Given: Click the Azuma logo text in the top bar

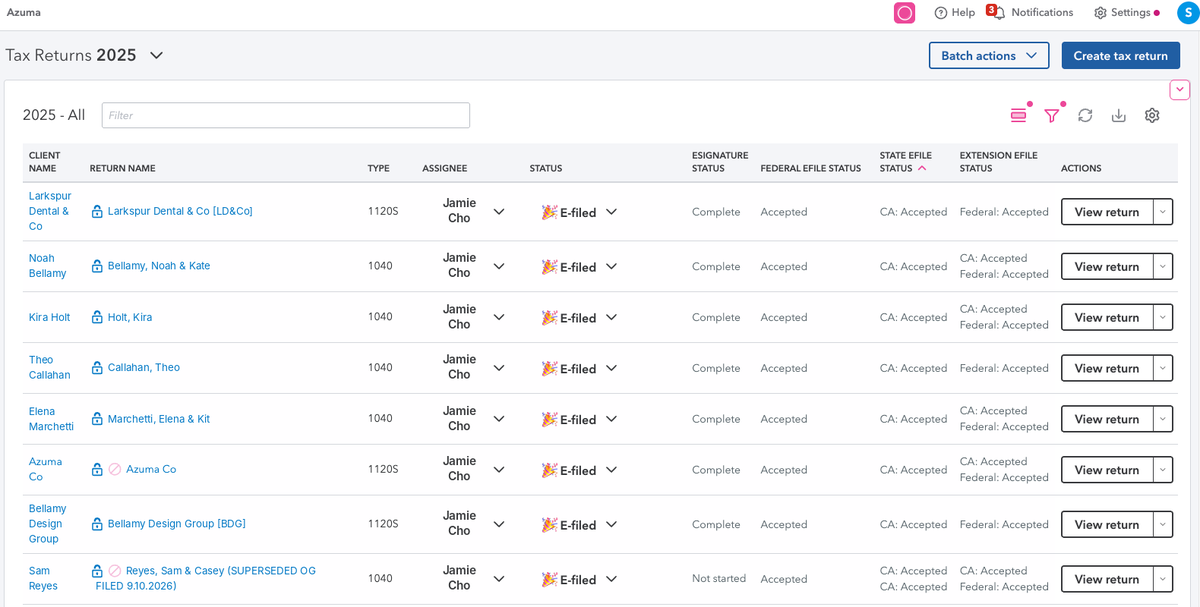Looking at the screenshot, I should (x=24, y=12).
